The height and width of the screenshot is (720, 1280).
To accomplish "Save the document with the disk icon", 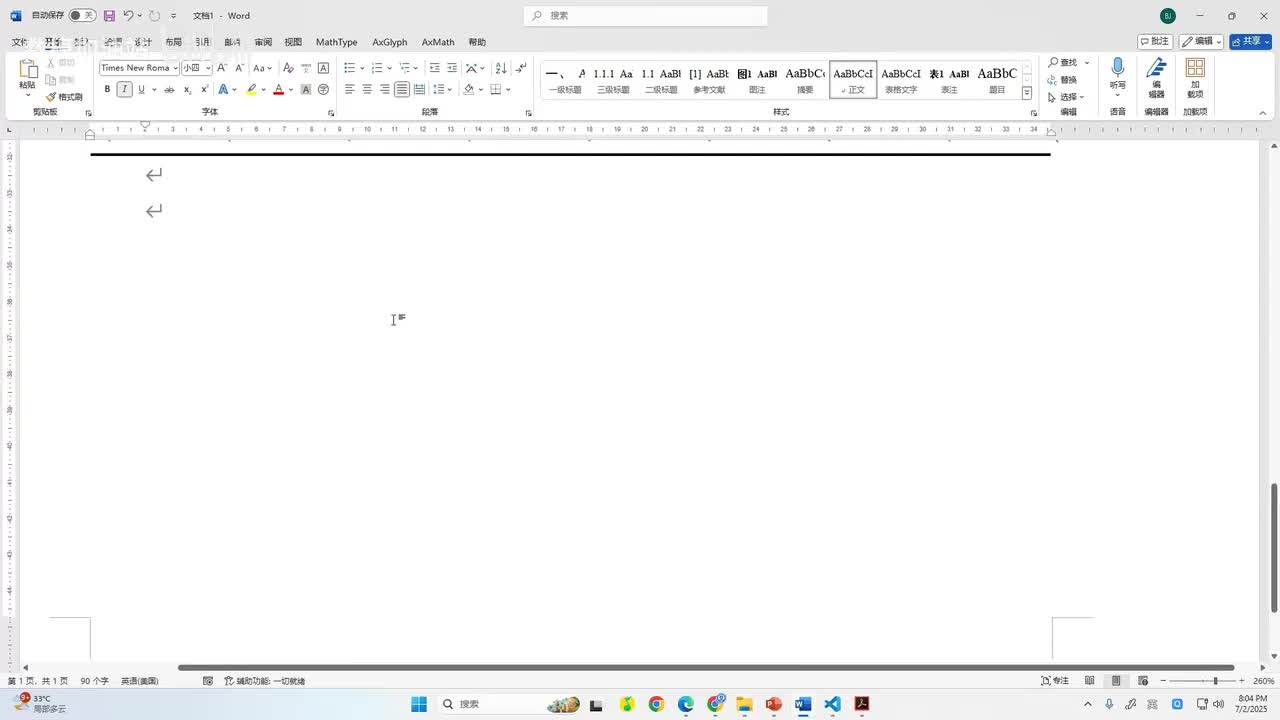I will point(109,16).
